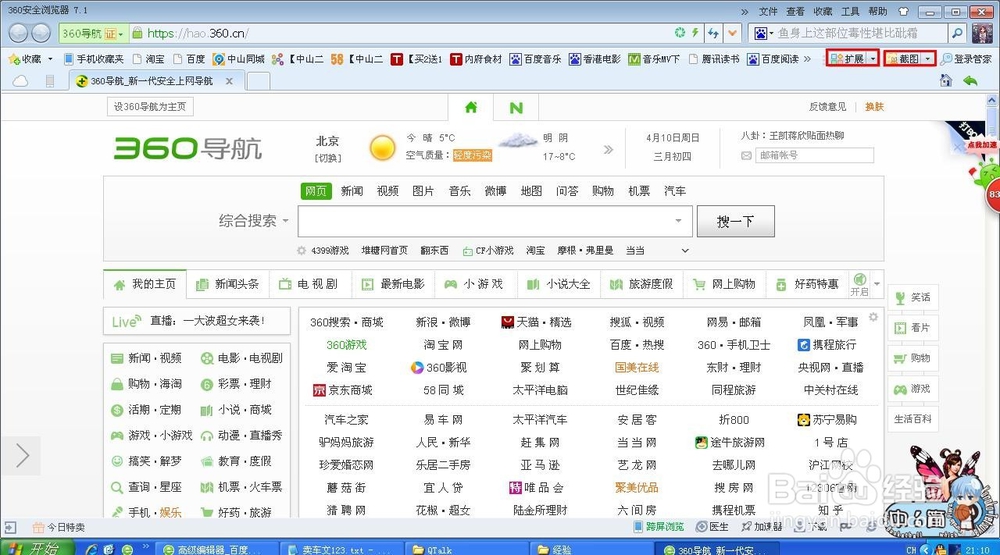Image resolution: width=1000 pixels, height=555 pixels.
Task: Expand more bookmarks chevron
Action: [807, 59]
